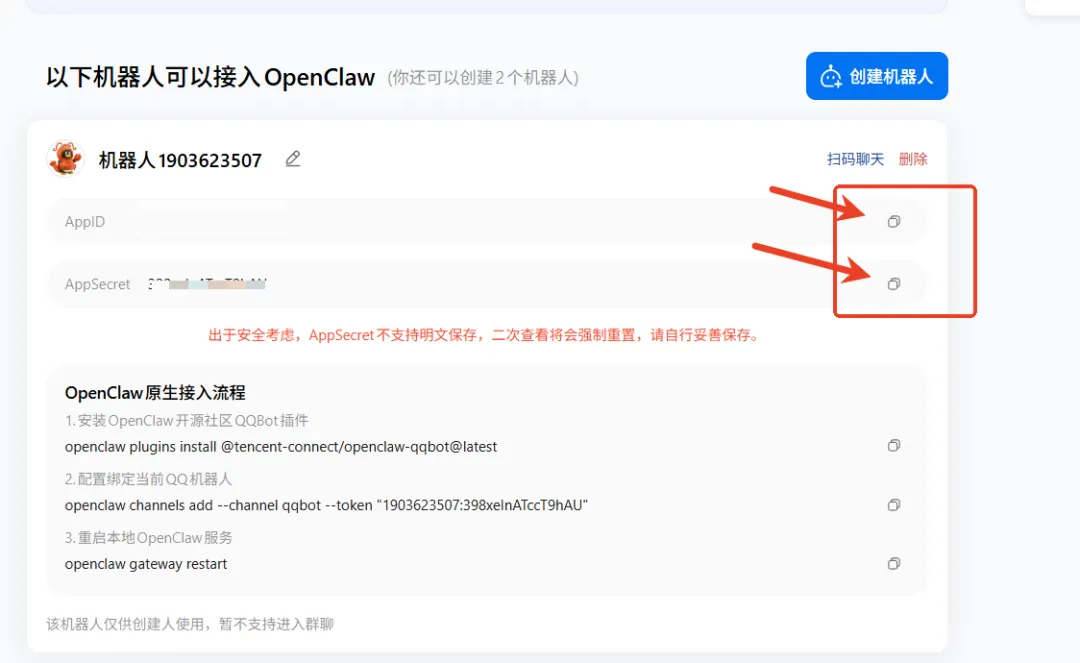Click the heading 以下机器人可以接入OpenClaw
The image size is (1080, 663).
coord(211,77)
